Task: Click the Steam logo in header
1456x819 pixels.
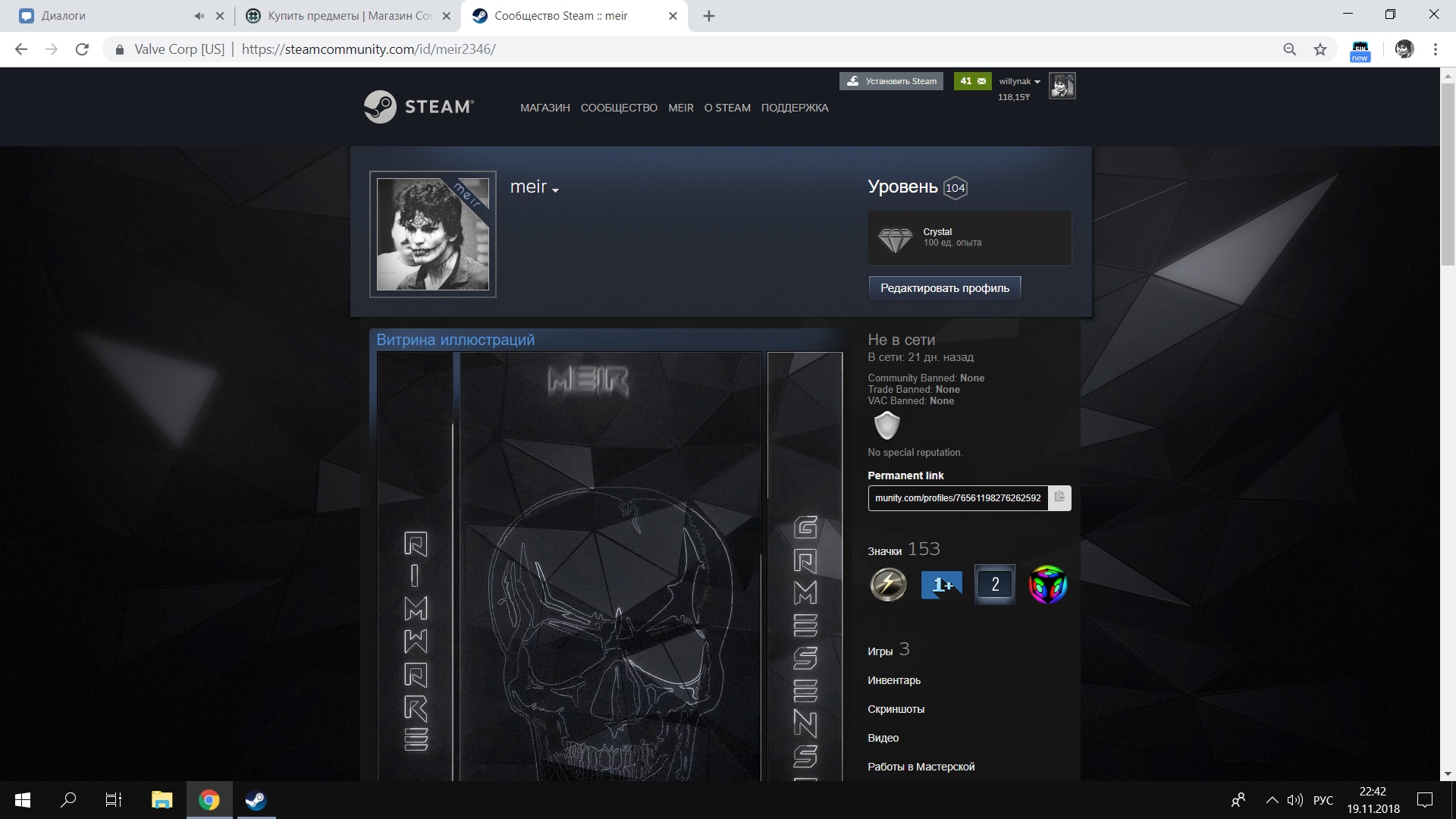Action: coord(419,107)
